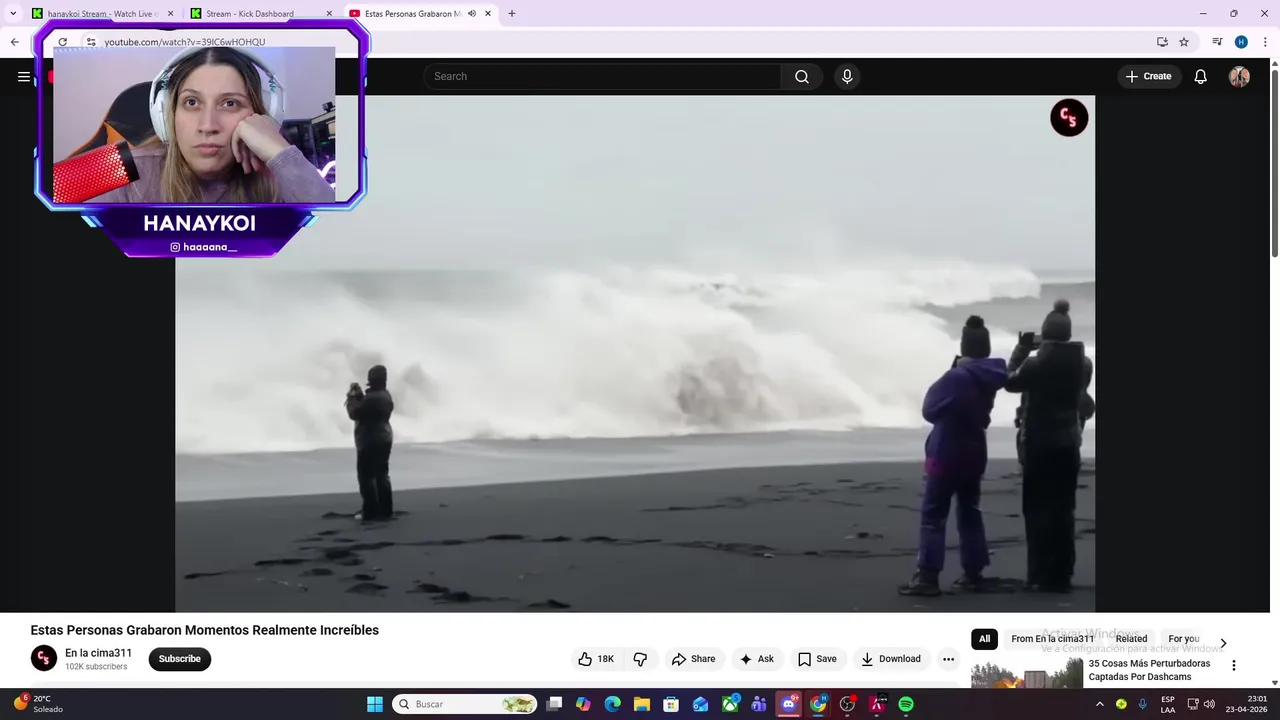Open Windows Start menu

[375, 704]
